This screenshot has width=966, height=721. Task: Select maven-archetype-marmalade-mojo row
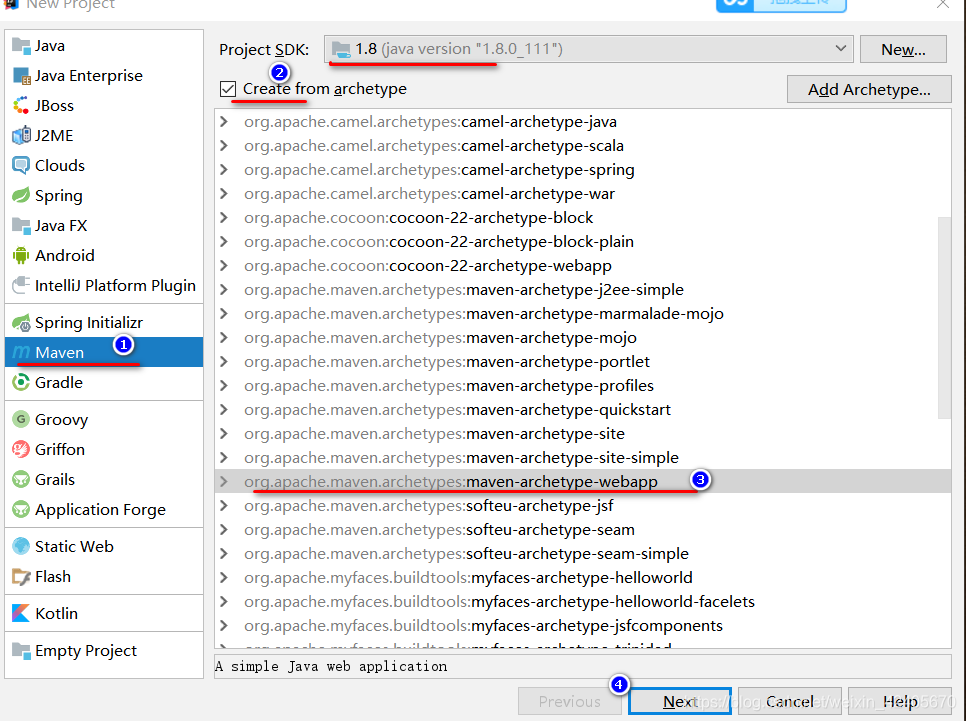pos(582,314)
